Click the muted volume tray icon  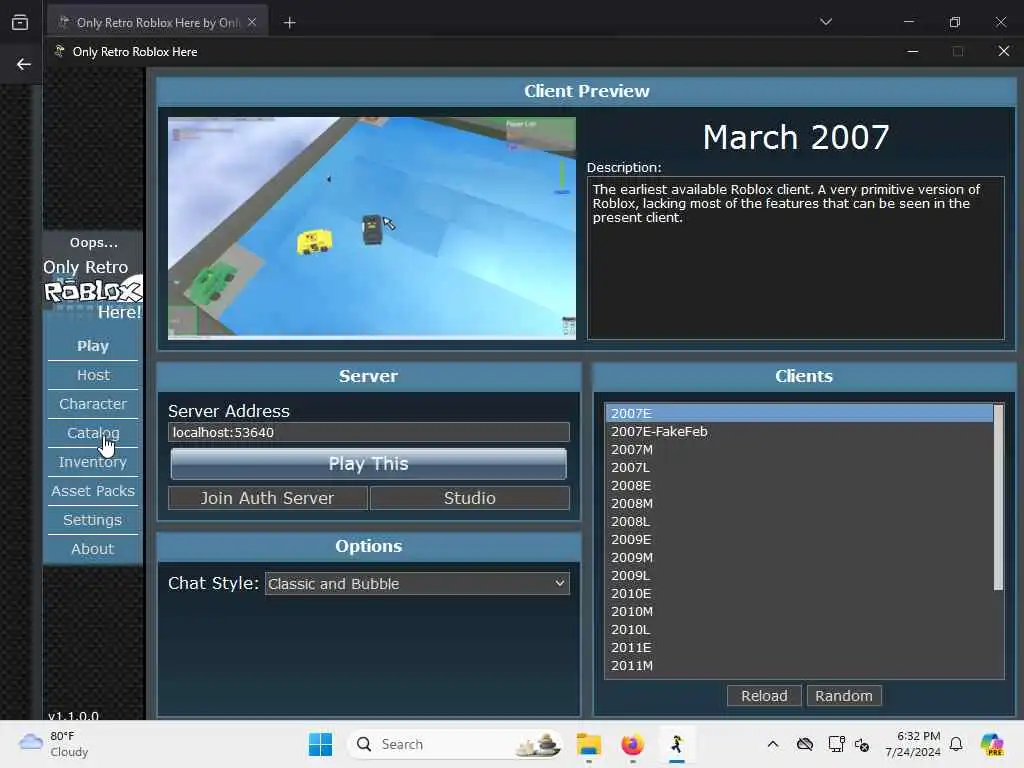pyautogui.click(x=862, y=744)
